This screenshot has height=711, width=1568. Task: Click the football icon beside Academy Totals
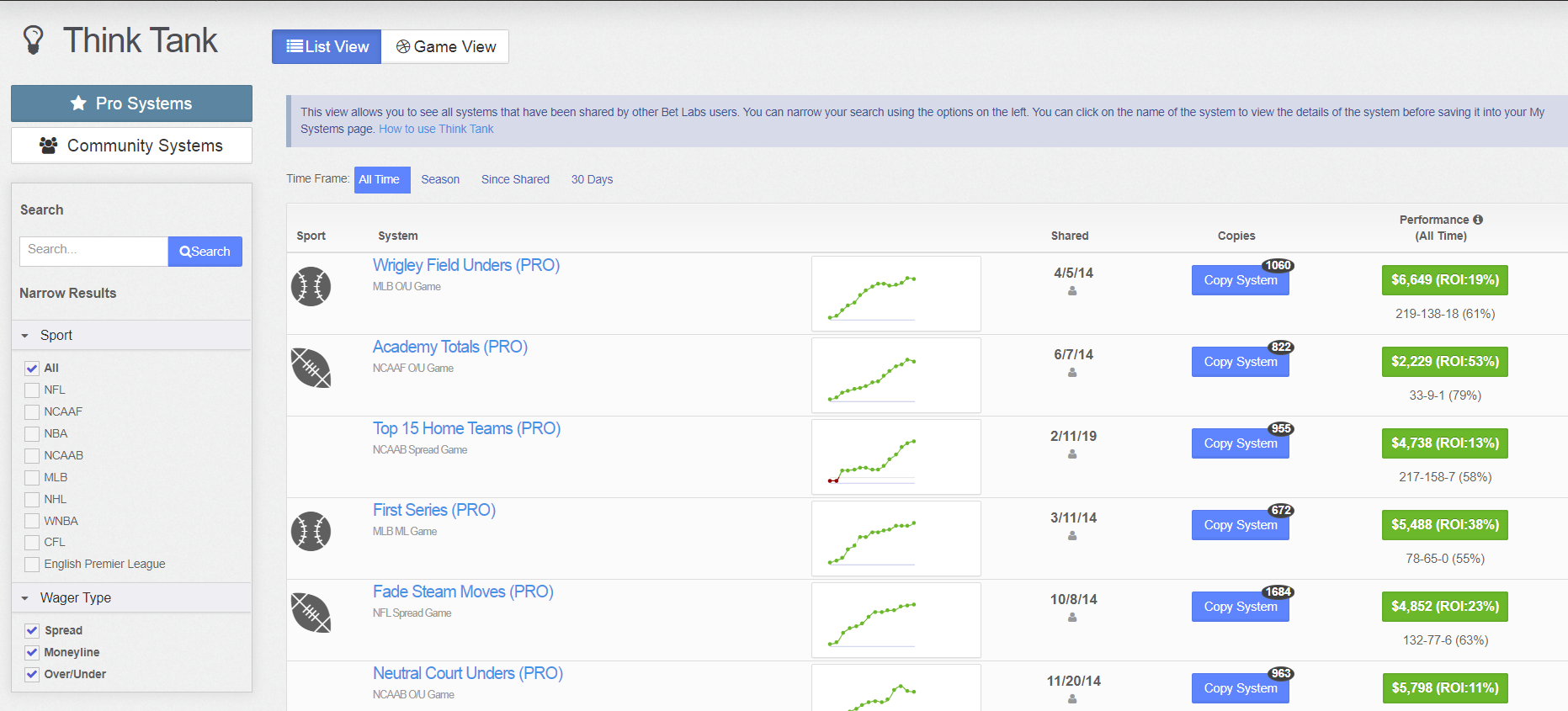pyautogui.click(x=311, y=369)
